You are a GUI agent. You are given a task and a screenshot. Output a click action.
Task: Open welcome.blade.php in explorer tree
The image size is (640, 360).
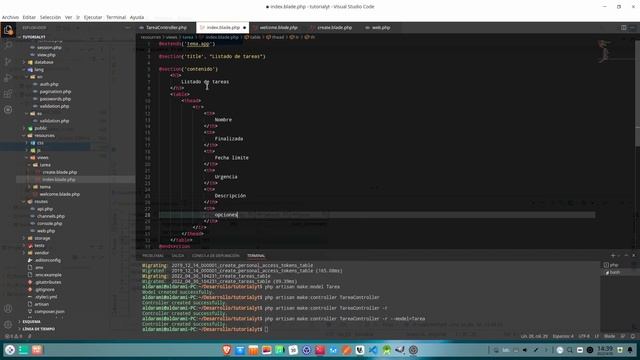pyautogui.click(x=60, y=194)
